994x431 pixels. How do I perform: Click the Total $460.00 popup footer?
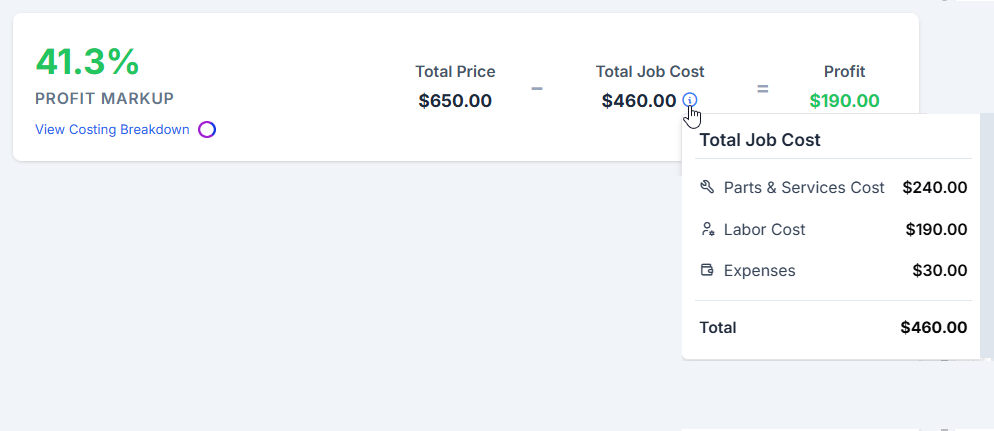coord(833,328)
